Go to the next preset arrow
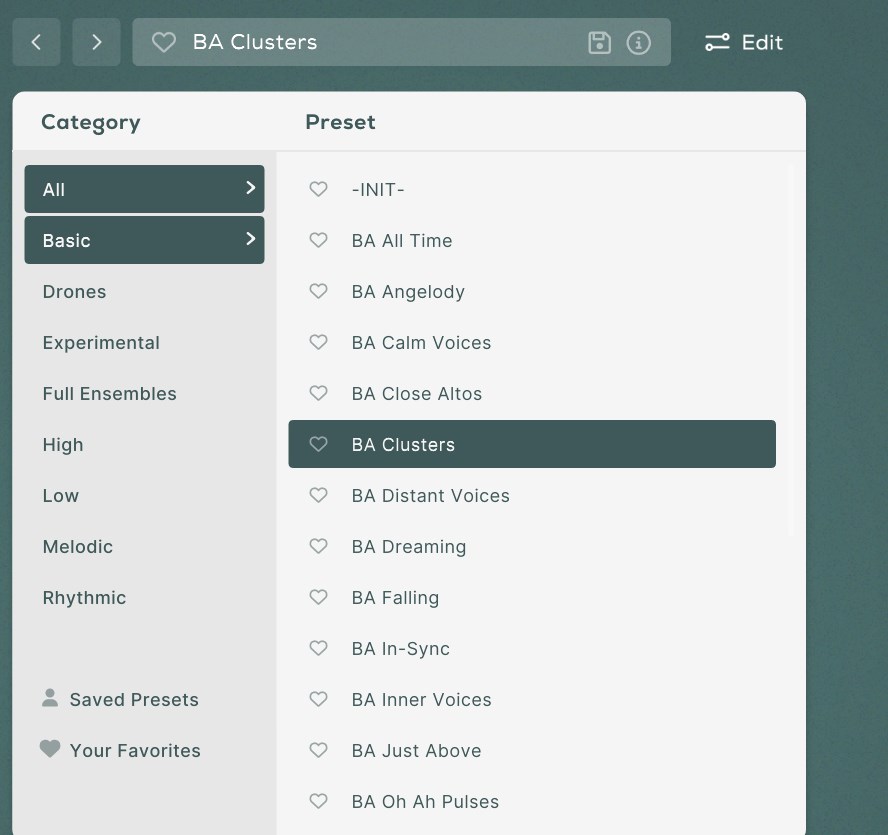Screen dimensions: 888x835 pyautogui.click(x=96, y=42)
